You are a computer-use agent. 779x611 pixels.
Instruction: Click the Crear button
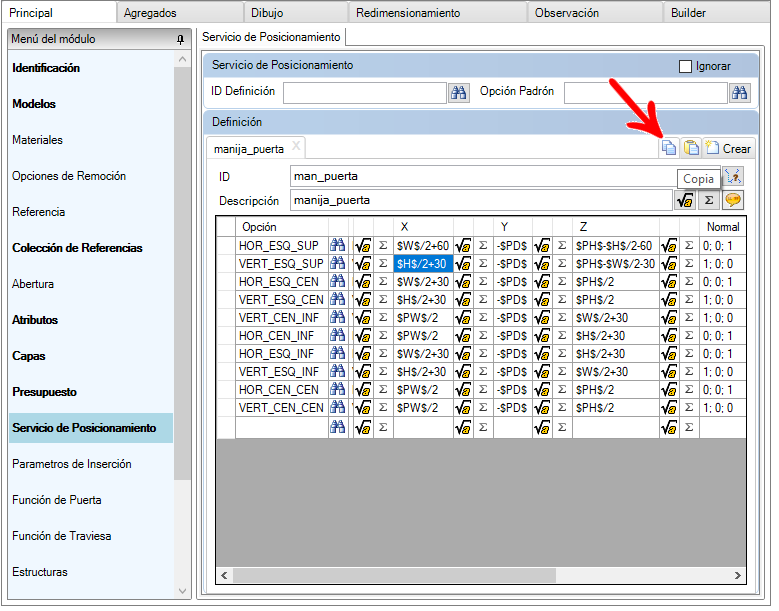[728, 149]
